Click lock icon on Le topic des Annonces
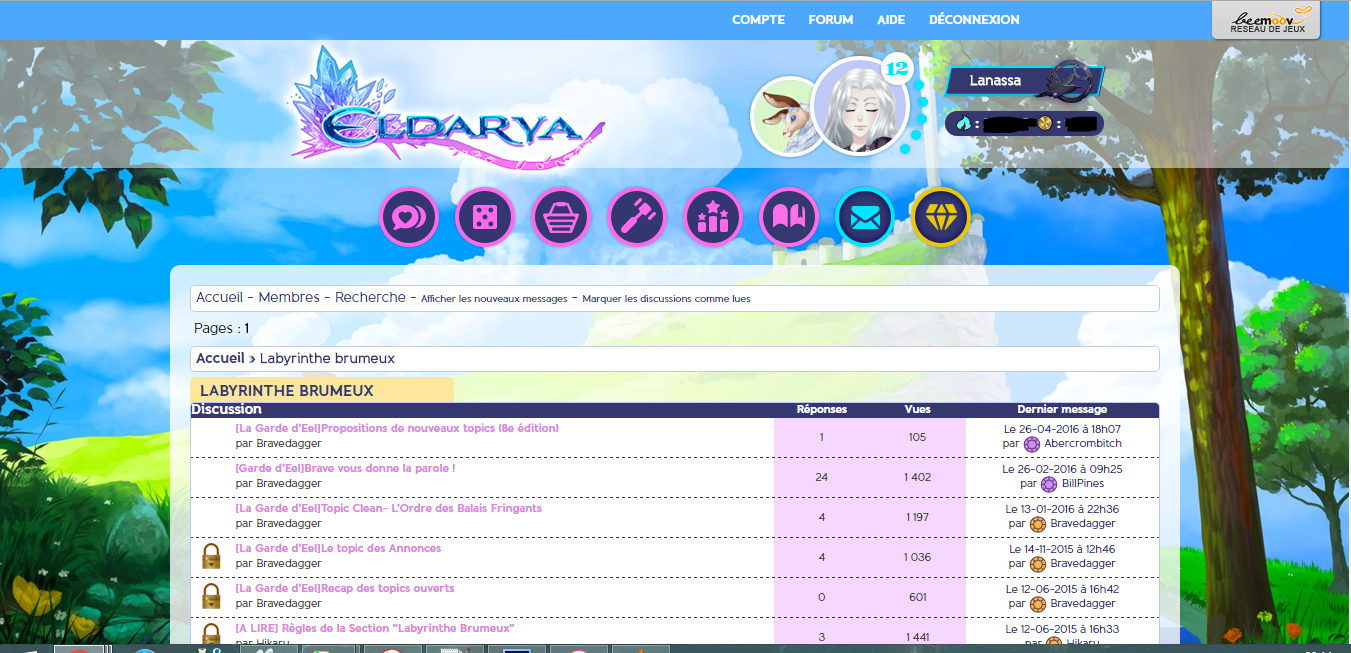 click(211, 556)
